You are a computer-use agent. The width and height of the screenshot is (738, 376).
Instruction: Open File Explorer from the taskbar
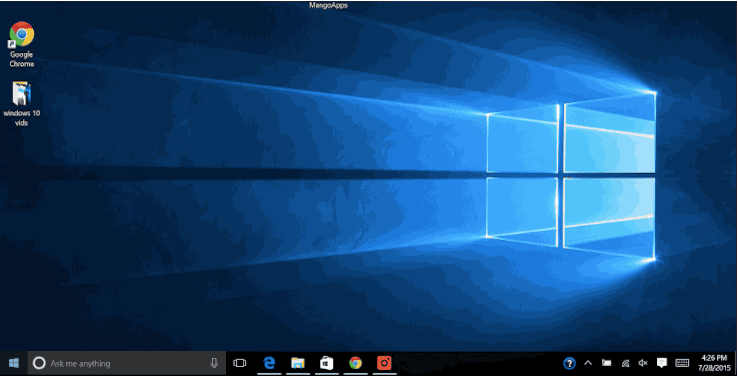tap(298, 363)
